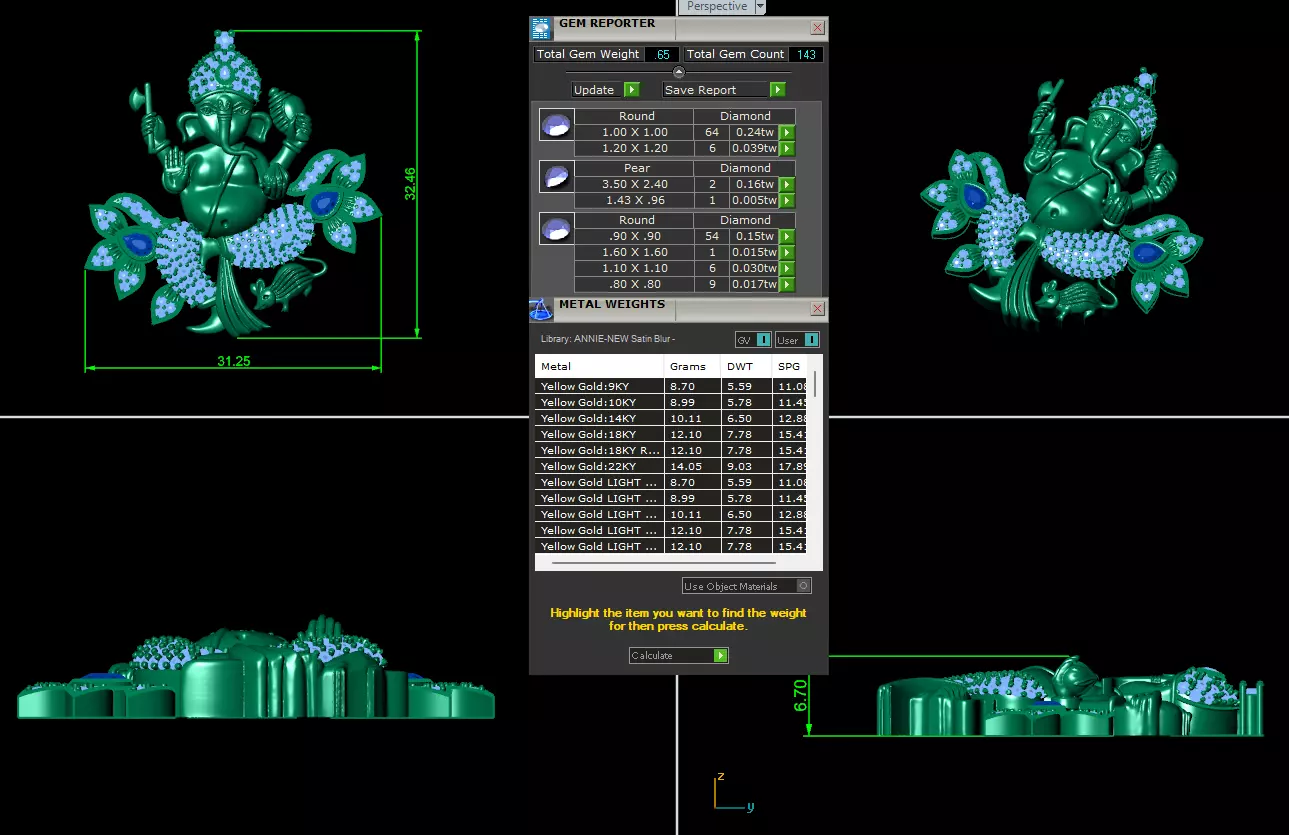Click the green arrow beside Calculate
Screen dimensions: 1289x835
(721, 656)
